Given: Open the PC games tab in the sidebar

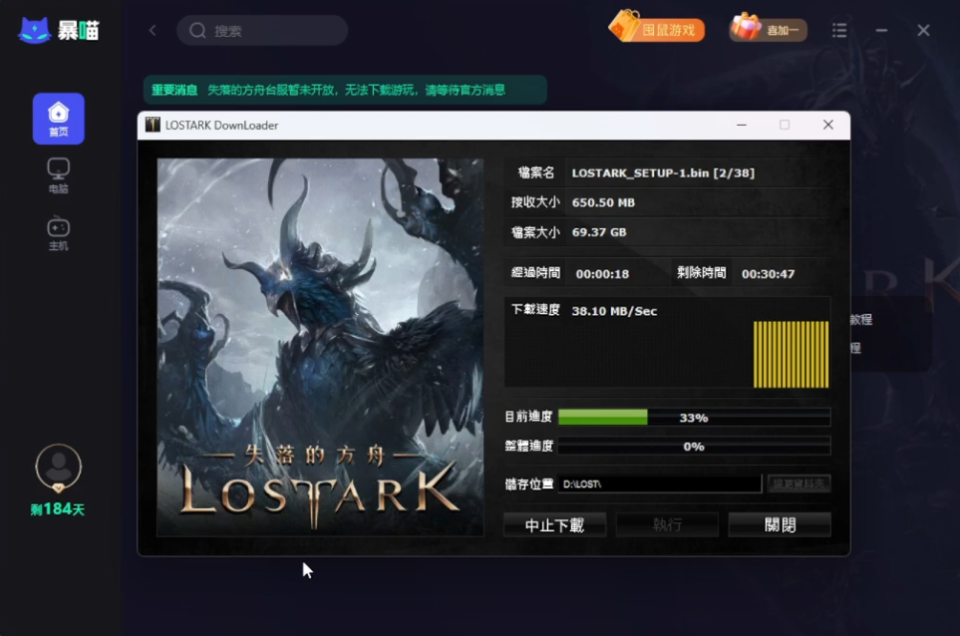Looking at the screenshot, I should point(58,176).
